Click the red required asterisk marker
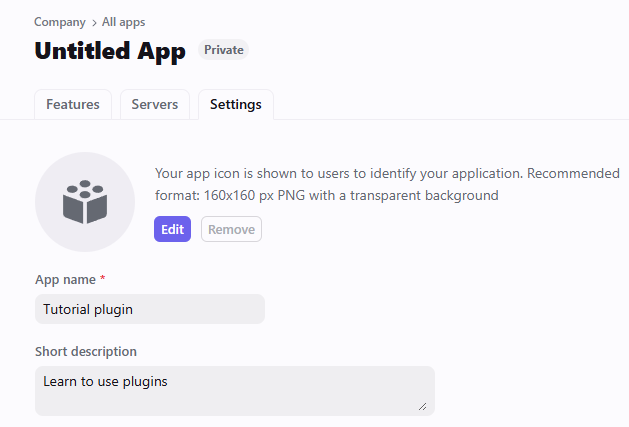This screenshot has height=427, width=629. pyautogui.click(x=103, y=278)
